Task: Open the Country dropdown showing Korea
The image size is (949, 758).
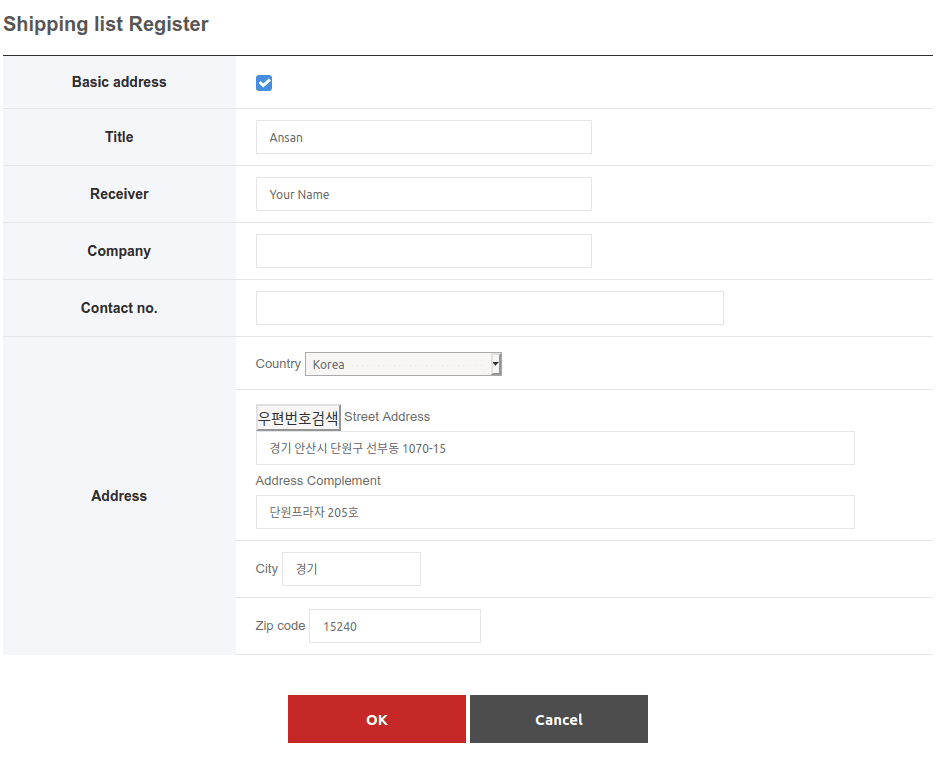Action: (403, 364)
